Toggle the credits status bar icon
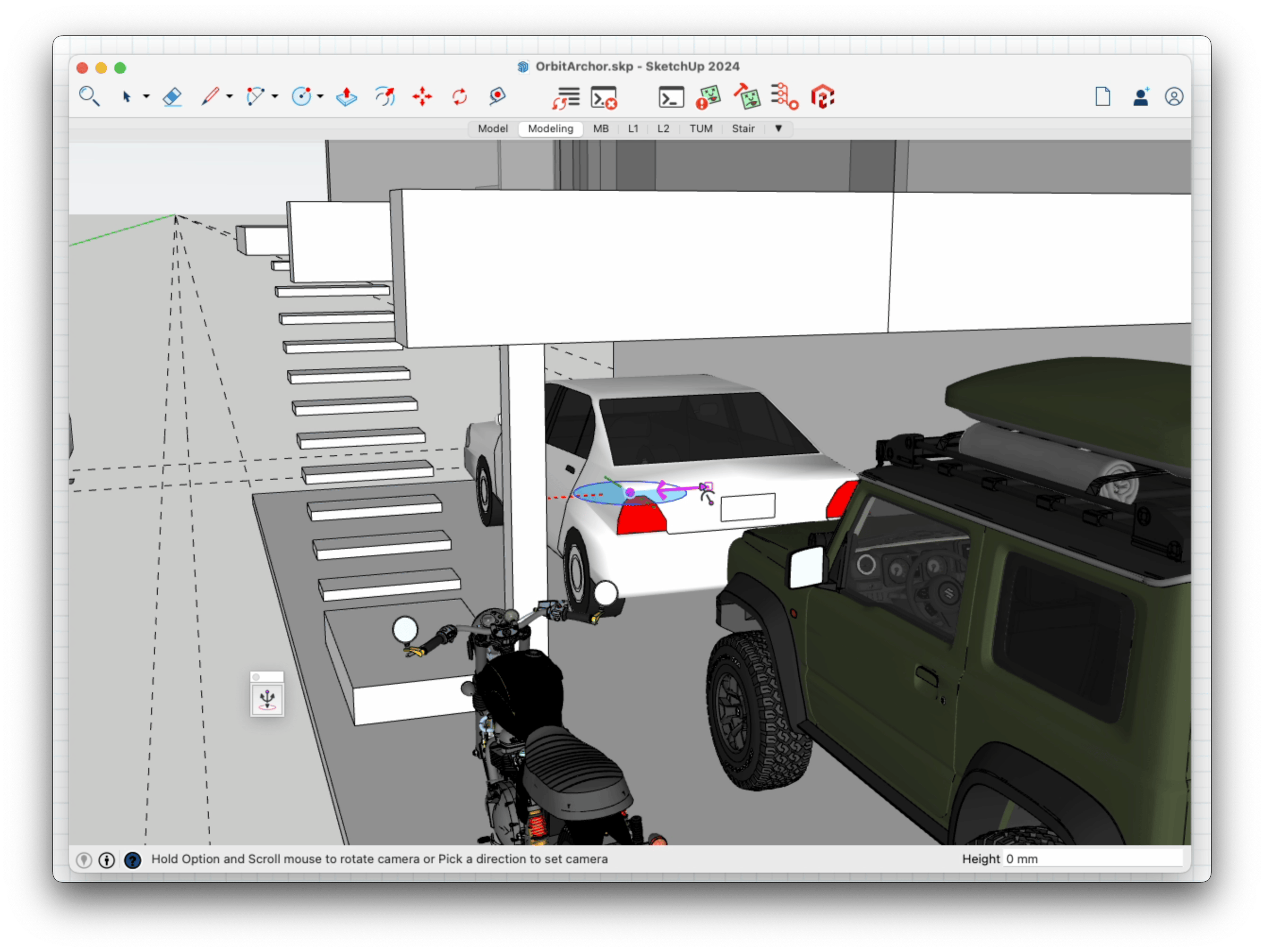 click(107, 859)
